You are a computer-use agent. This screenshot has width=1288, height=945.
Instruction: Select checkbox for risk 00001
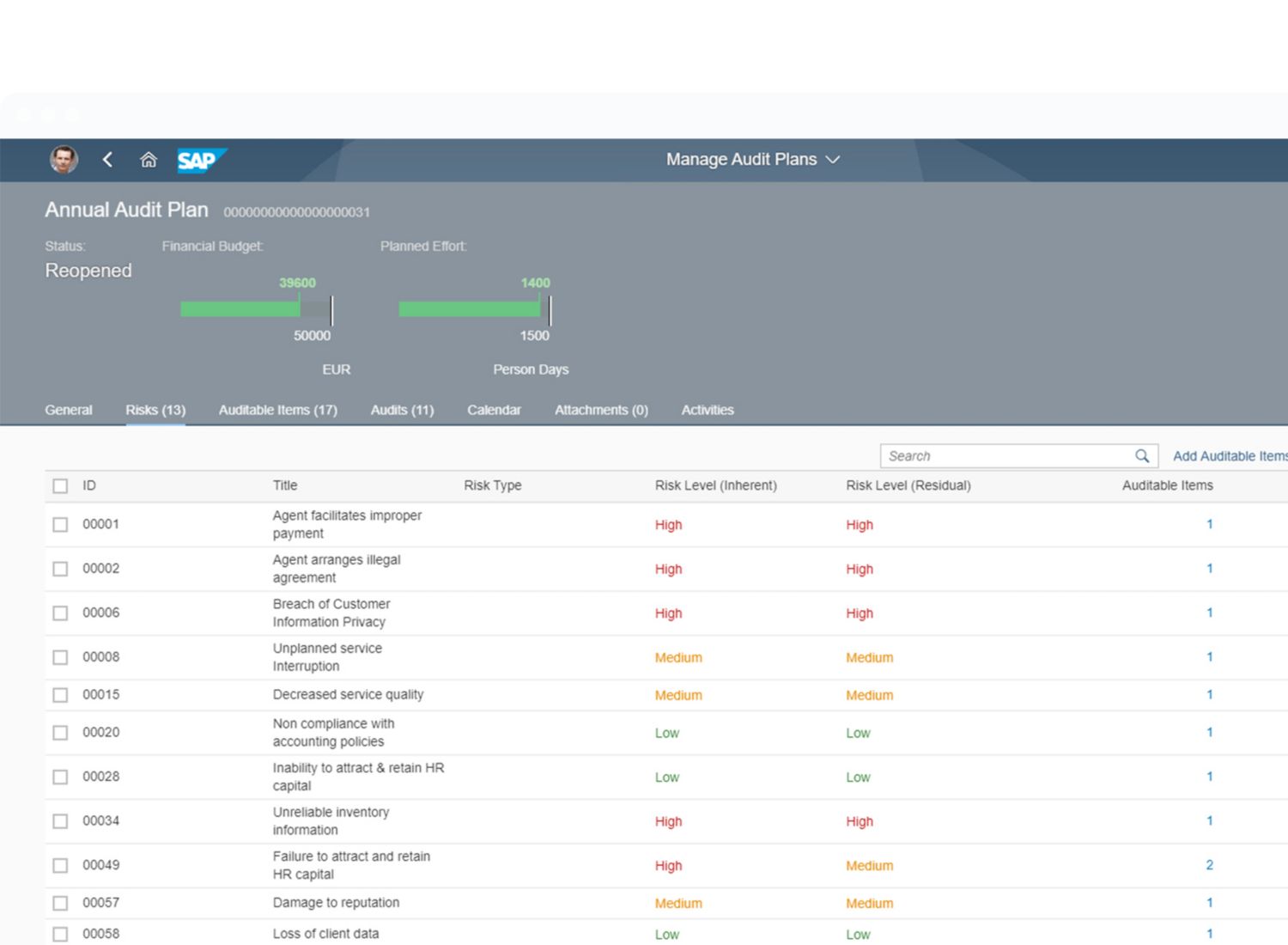[60, 525]
